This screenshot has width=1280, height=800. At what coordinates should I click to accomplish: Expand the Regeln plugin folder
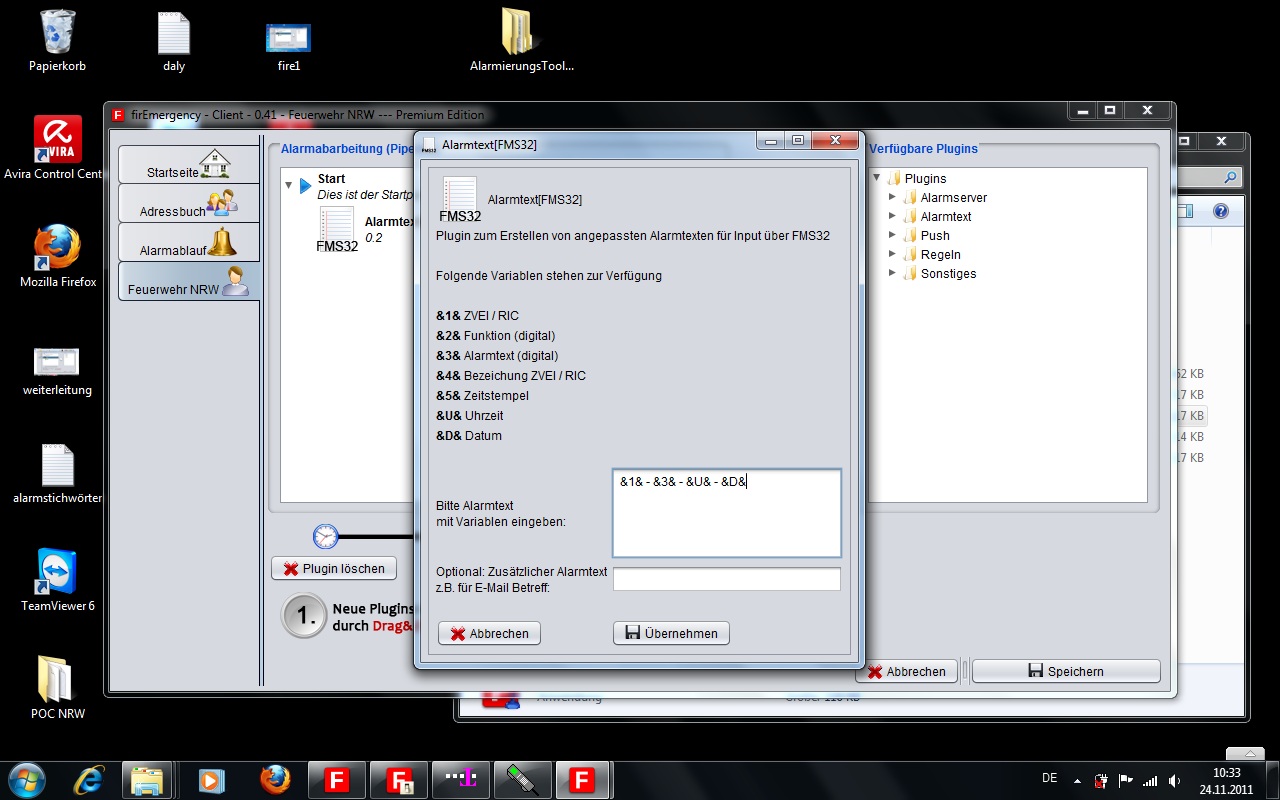click(x=893, y=255)
